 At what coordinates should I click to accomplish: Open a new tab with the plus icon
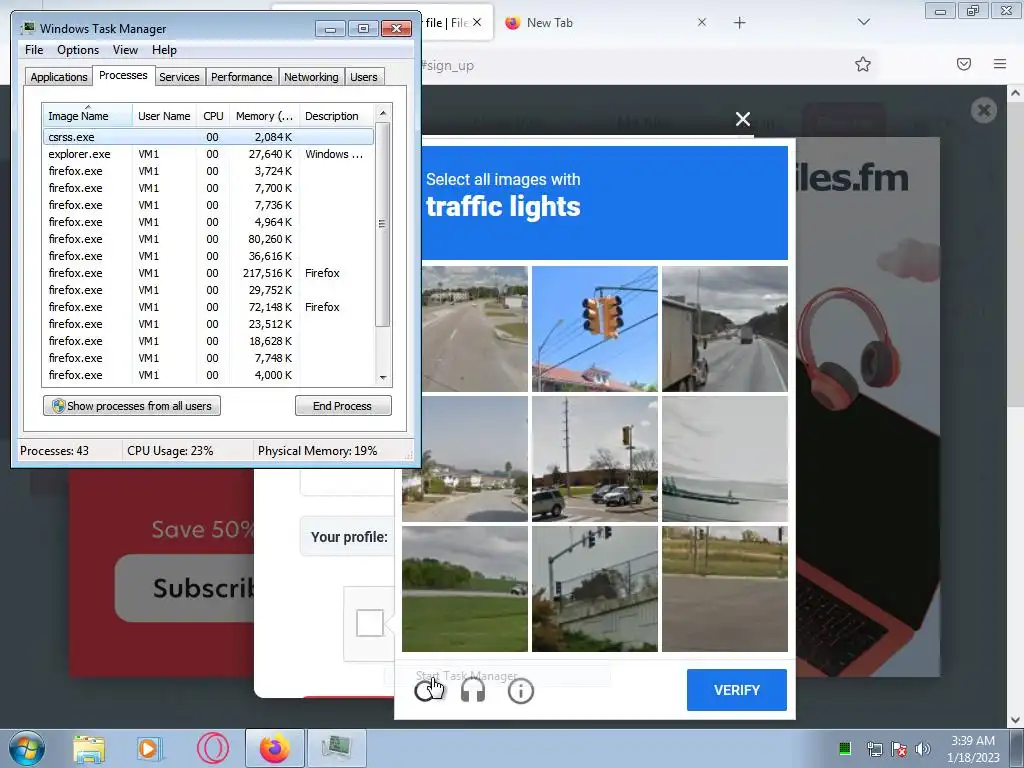pyautogui.click(x=739, y=23)
